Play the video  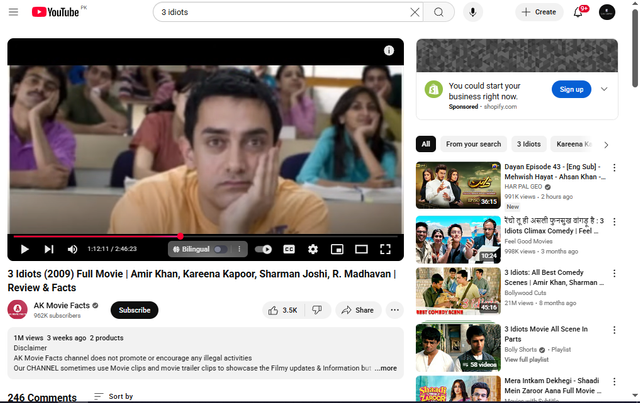[x=24, y=249]
